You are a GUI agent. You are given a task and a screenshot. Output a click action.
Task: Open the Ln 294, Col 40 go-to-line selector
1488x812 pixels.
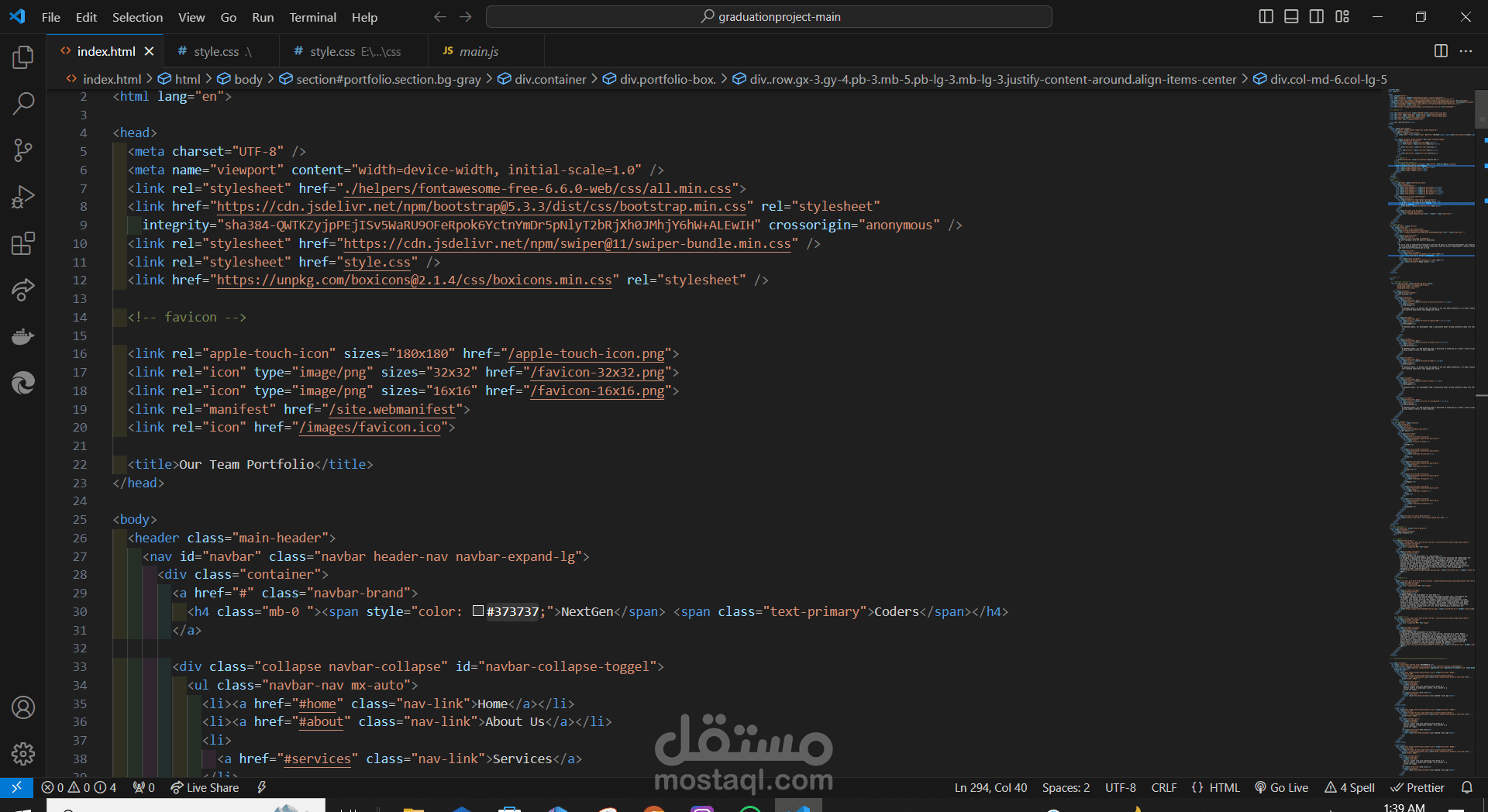990,787
